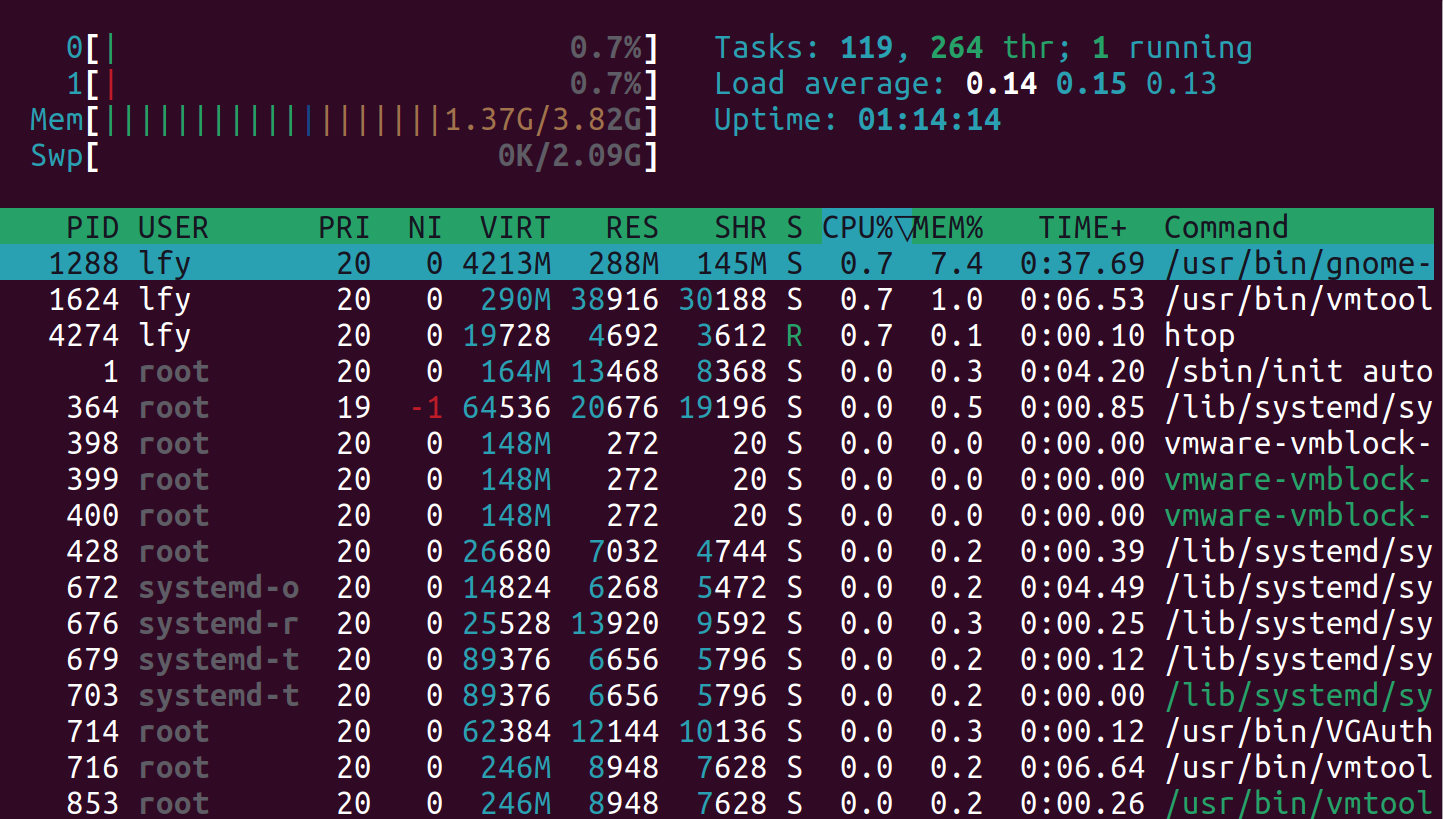Click the R state of htop row
Viewport: 1443px width, 819px height.
(794, 336)
